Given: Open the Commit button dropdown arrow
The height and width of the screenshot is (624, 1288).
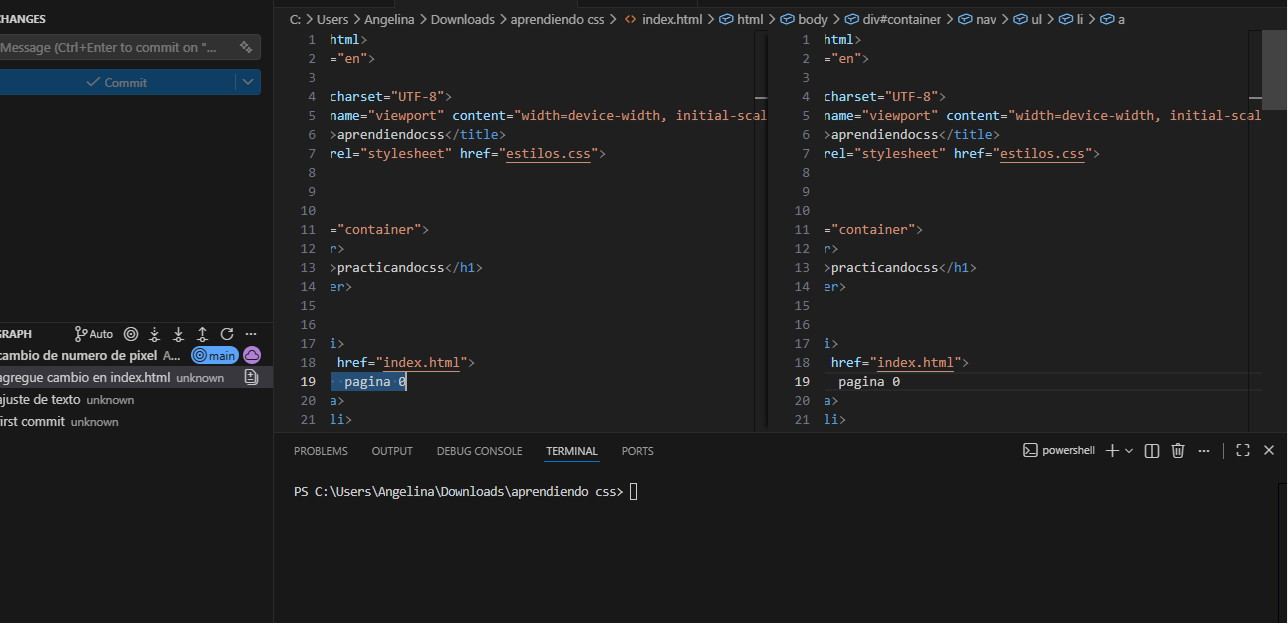Looking at the screenshot, I should (x=248, y=82).
